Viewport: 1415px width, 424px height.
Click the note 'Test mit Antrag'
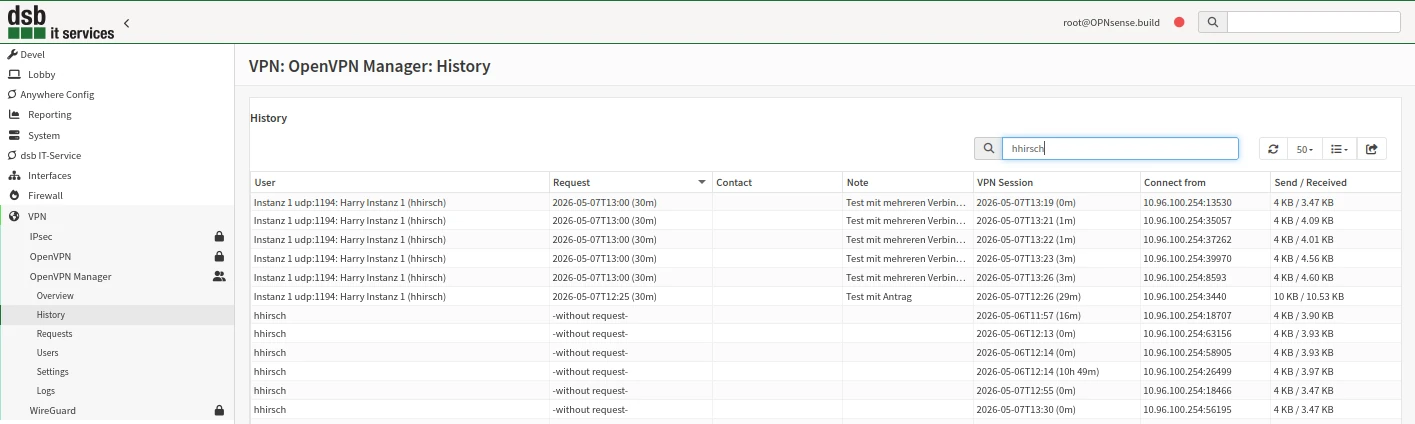879,297
